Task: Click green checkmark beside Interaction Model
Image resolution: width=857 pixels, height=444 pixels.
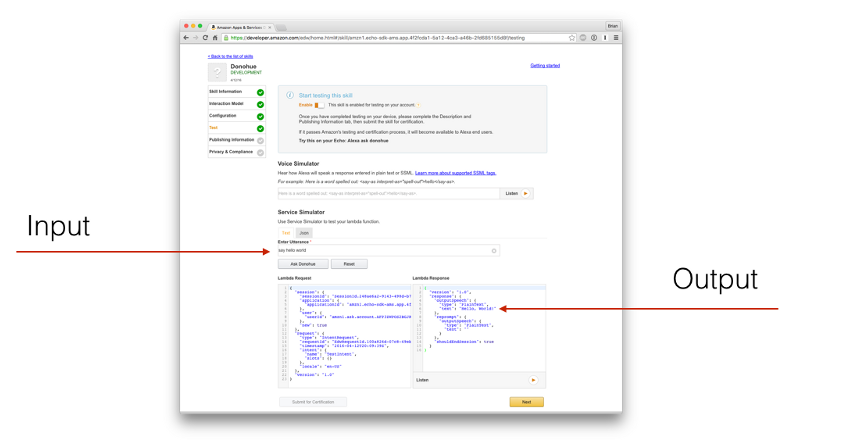Action: pos(260,104)
